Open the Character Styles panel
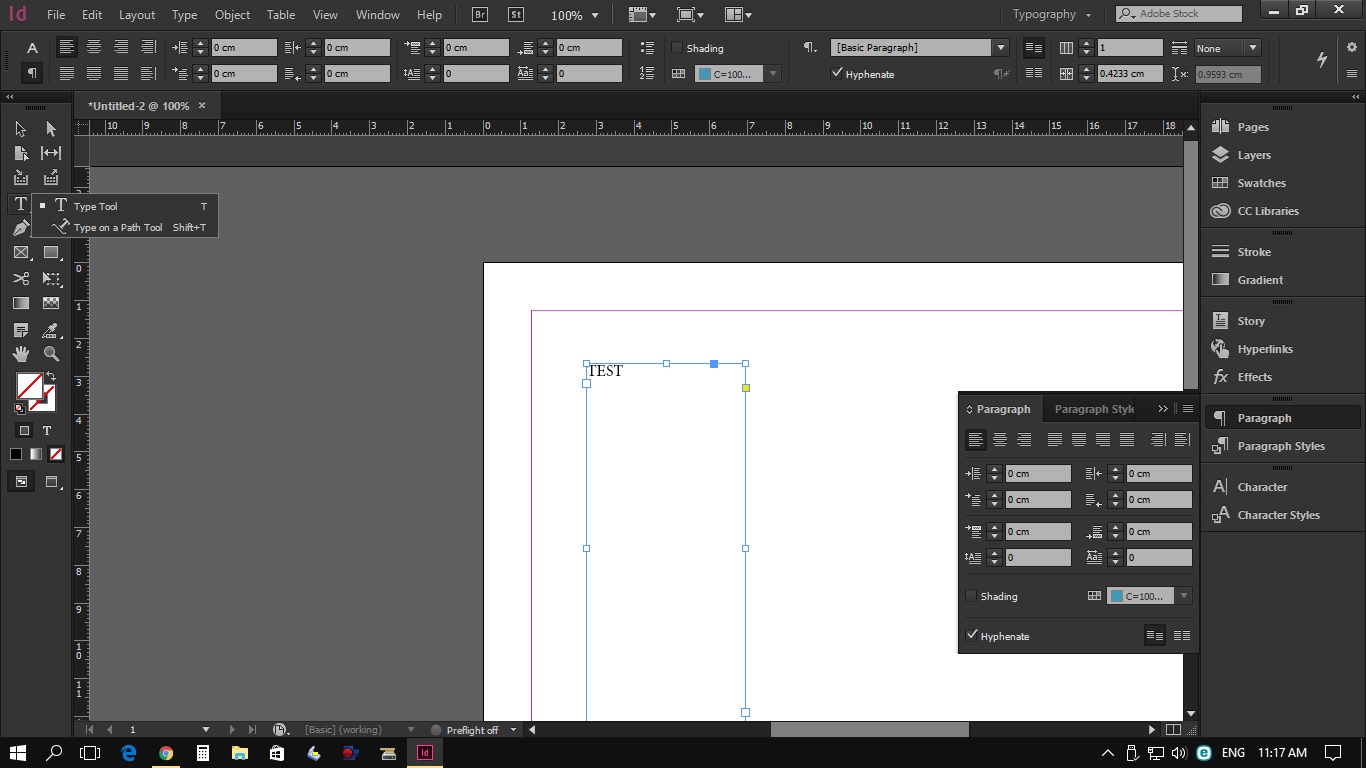This screenshot has height=768, width=1366. click(x=1278, y=515)
